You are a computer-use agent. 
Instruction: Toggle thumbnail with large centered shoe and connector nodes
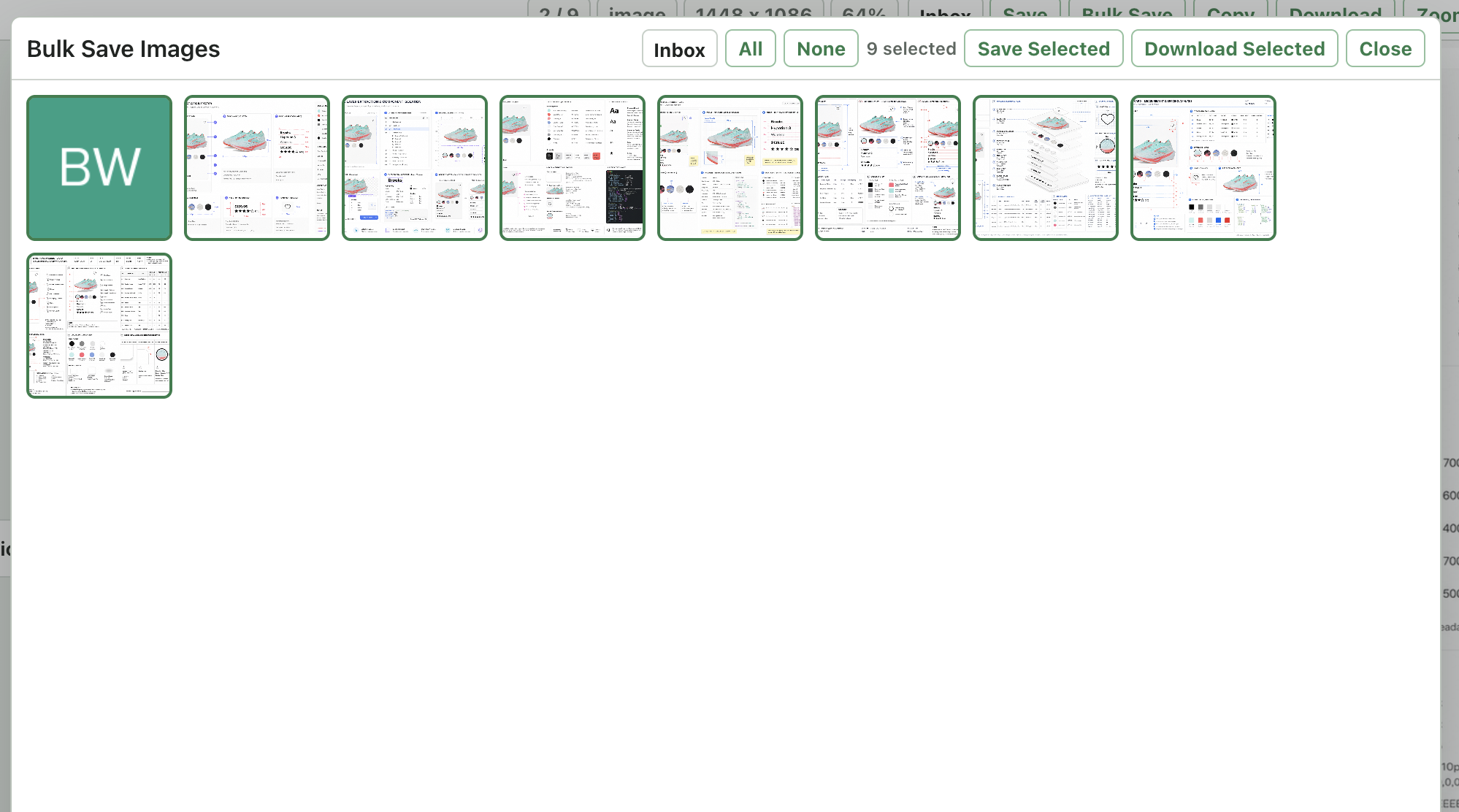[x=257, y=168]
